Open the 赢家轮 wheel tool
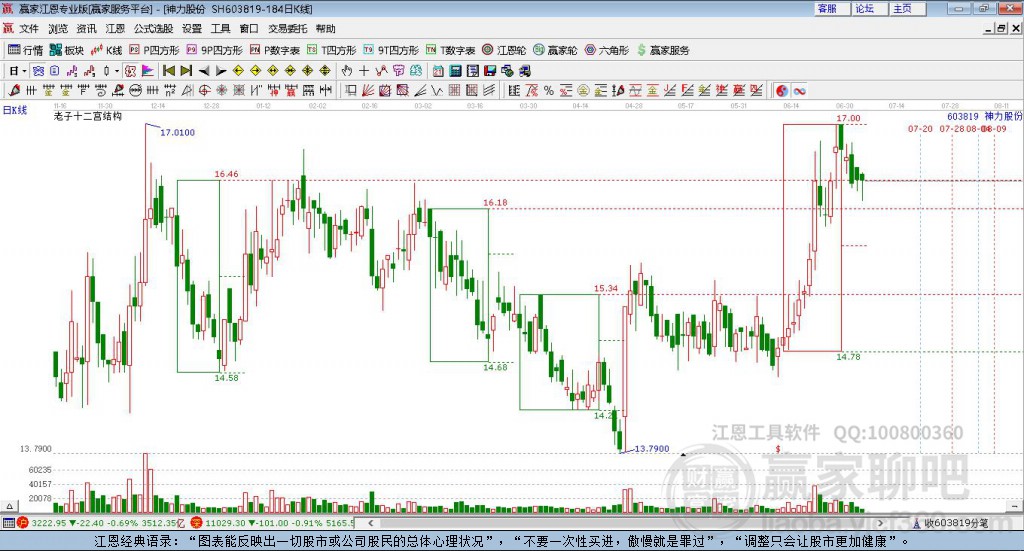 [555, 50]
